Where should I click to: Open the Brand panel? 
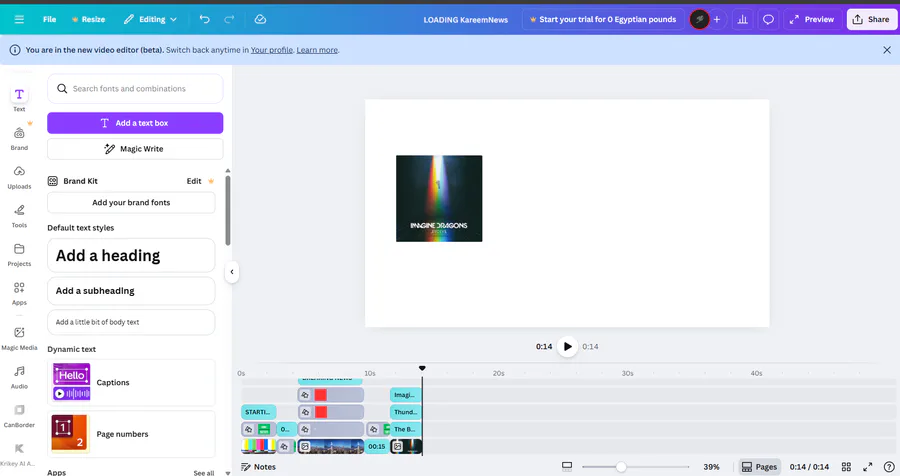[19, 138]
